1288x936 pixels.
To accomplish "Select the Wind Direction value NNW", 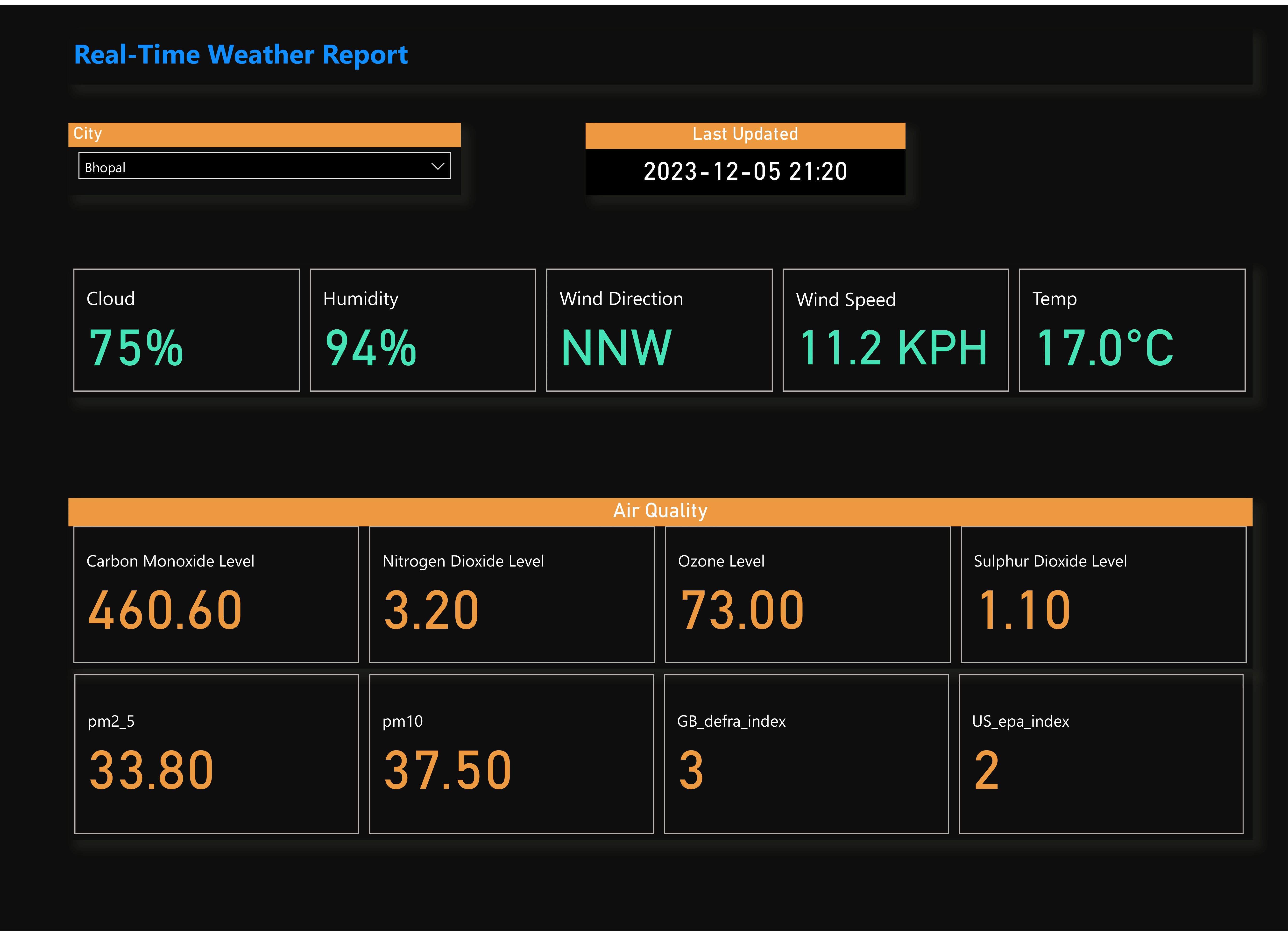I will click(x=617, y=347).
